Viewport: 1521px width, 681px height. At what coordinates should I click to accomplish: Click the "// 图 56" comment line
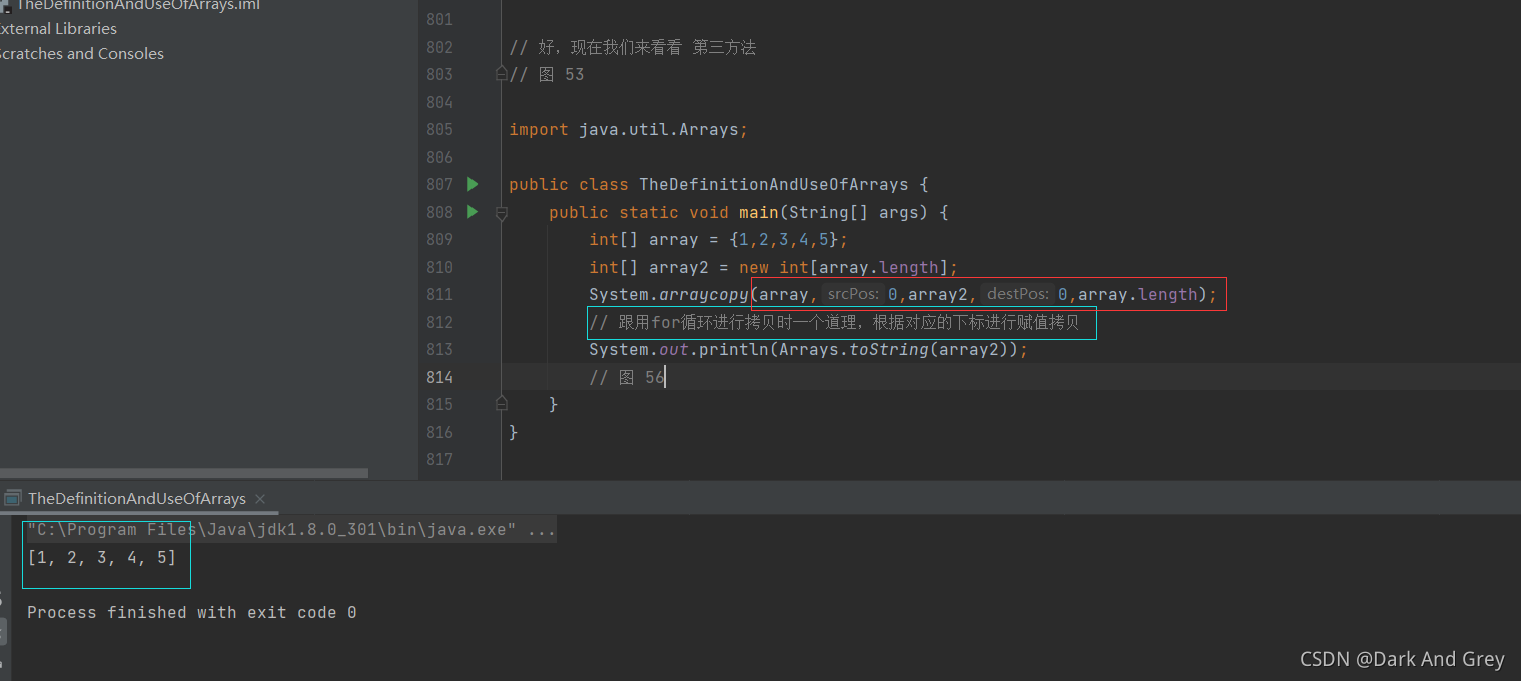(627, 377)
